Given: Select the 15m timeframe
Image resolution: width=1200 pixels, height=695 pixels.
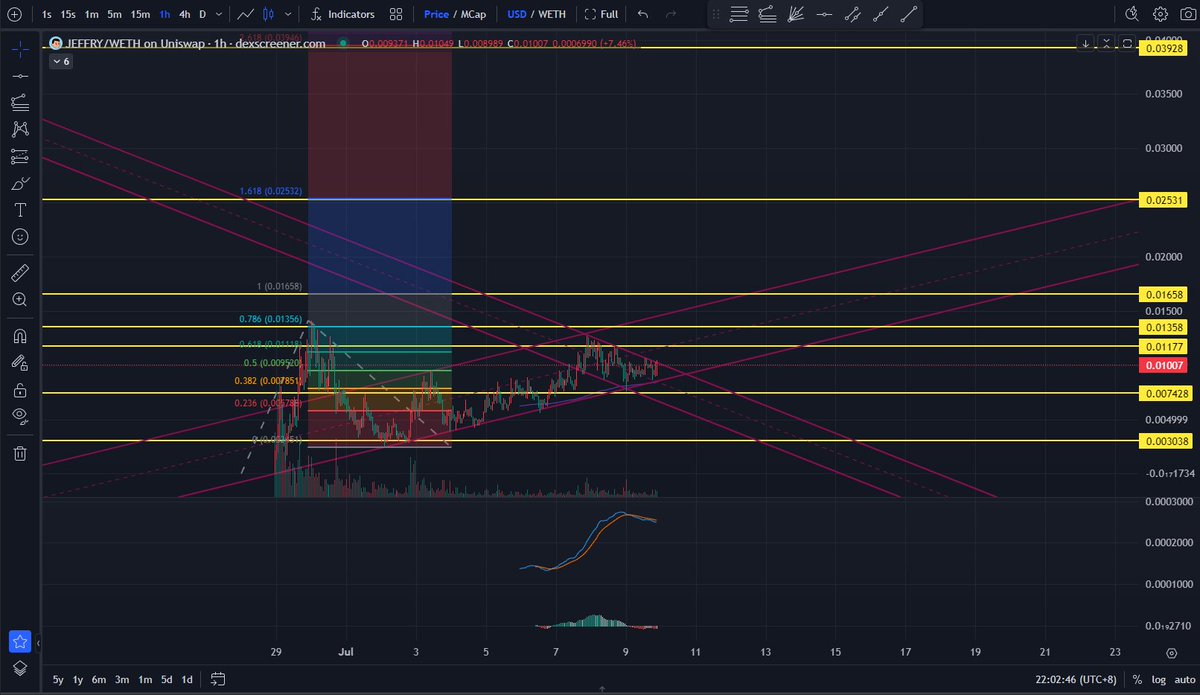Looking at the screenshot, I should point(141,15).
